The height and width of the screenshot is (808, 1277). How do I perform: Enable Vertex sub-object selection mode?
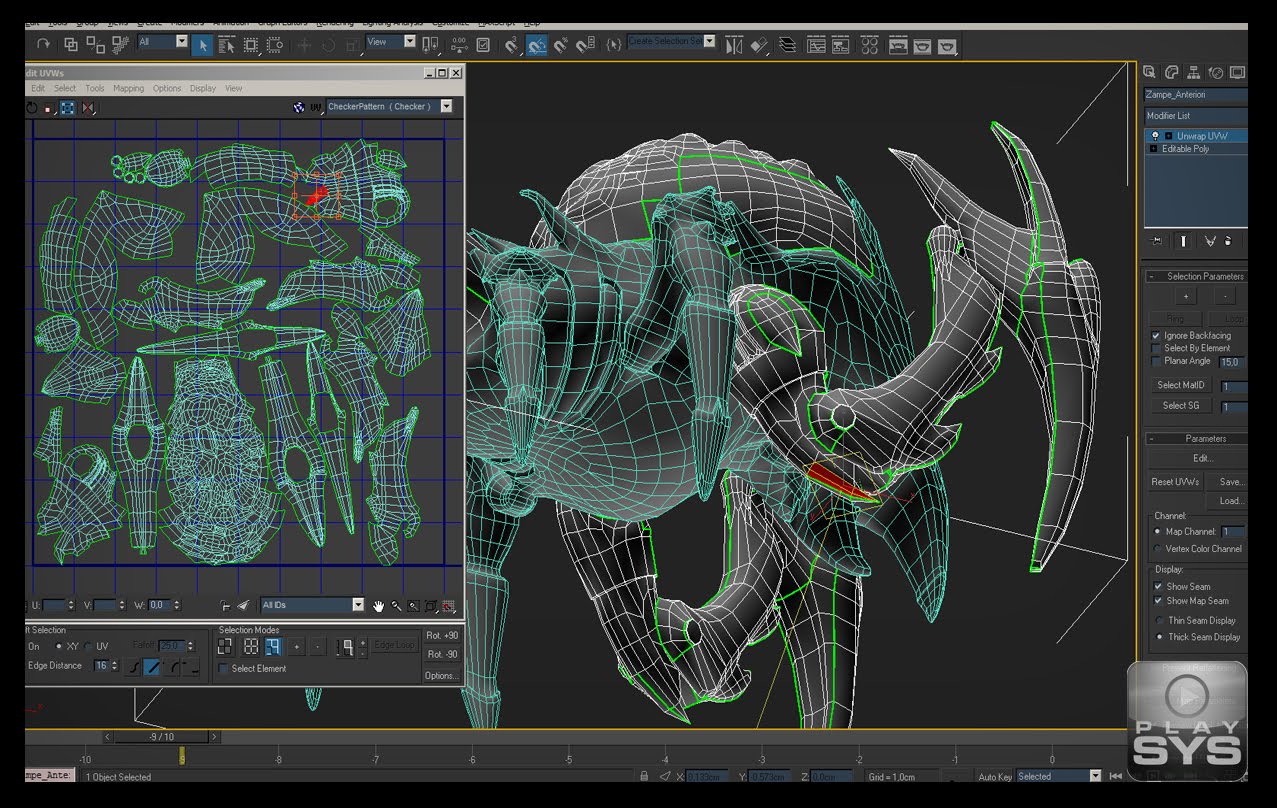[225, 647]
